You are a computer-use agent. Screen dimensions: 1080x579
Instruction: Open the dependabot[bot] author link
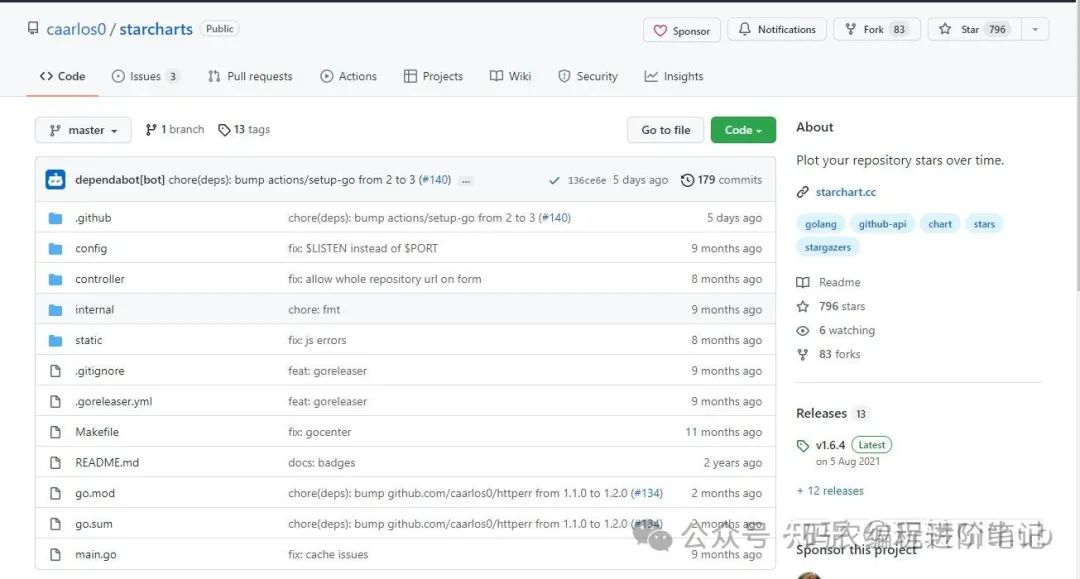point(120,180)
